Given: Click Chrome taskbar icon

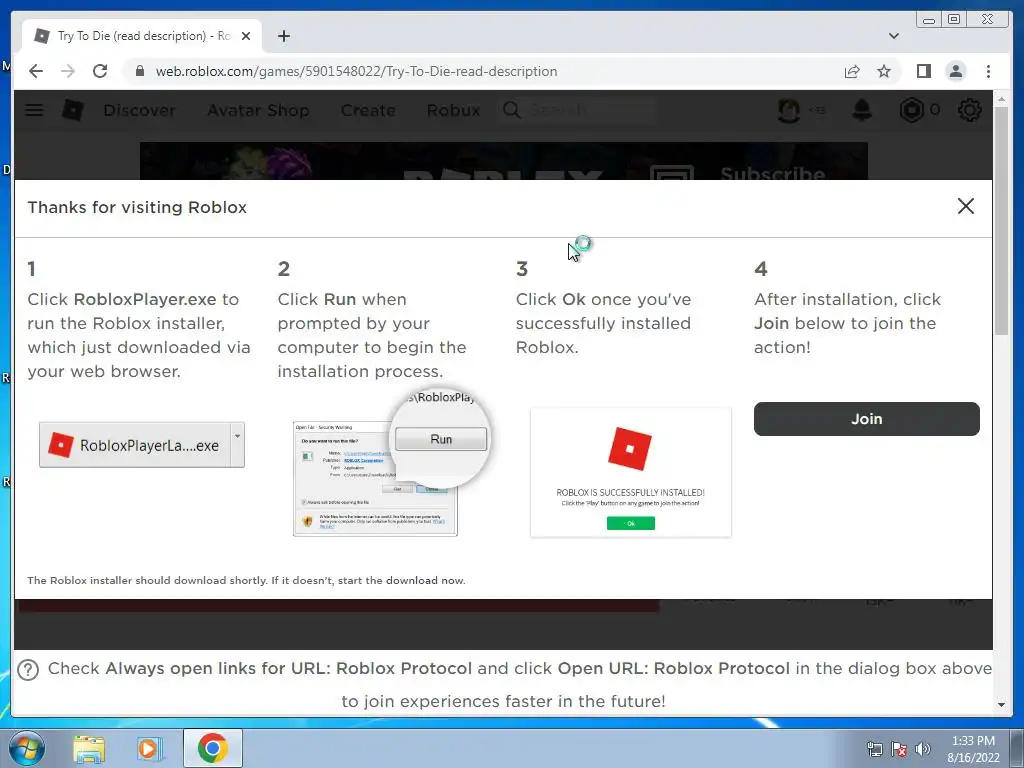Looking at the screenshot, I should [x=212, y=748].
